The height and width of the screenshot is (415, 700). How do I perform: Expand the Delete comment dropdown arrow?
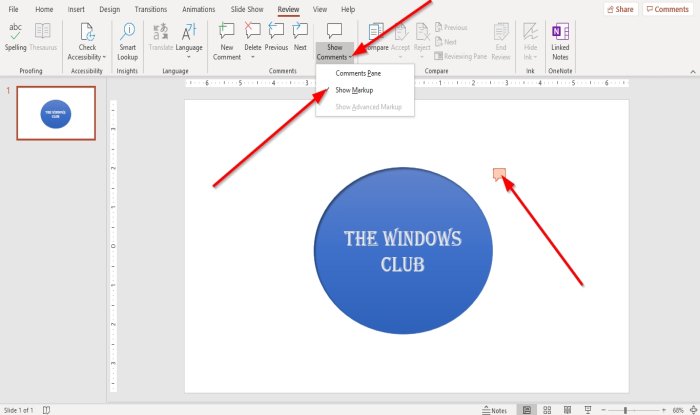[253, 57]
